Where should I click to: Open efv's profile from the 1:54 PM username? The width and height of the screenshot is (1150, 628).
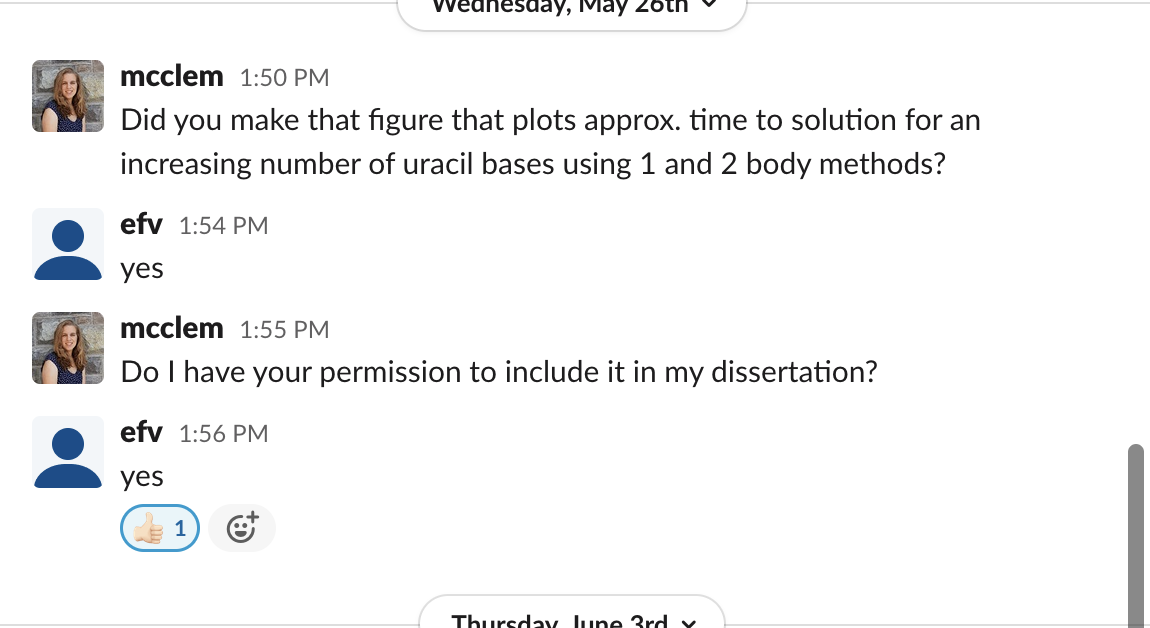pos(141,224)
